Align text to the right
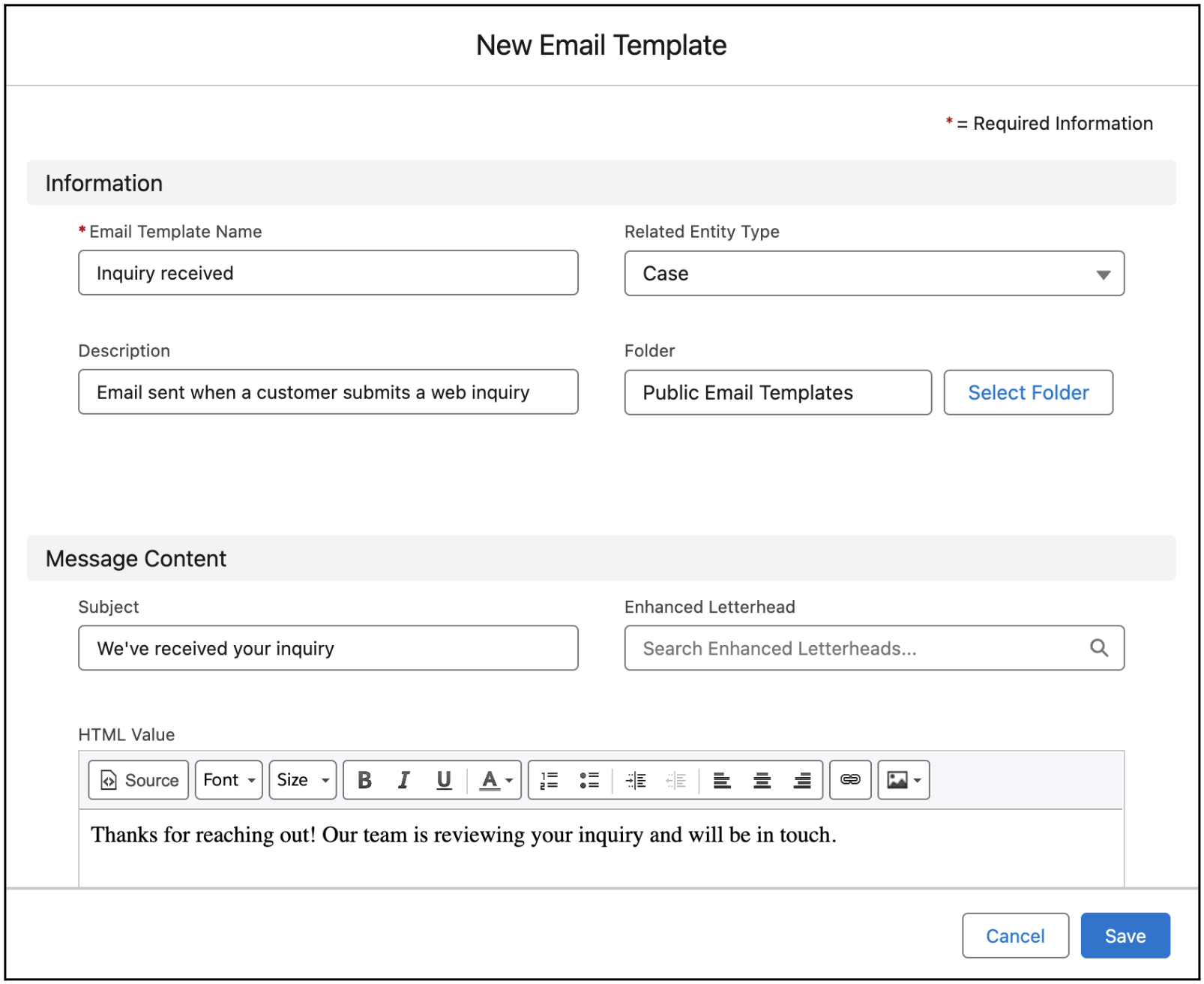This screenshot has width=1204, height=984. 802,780
